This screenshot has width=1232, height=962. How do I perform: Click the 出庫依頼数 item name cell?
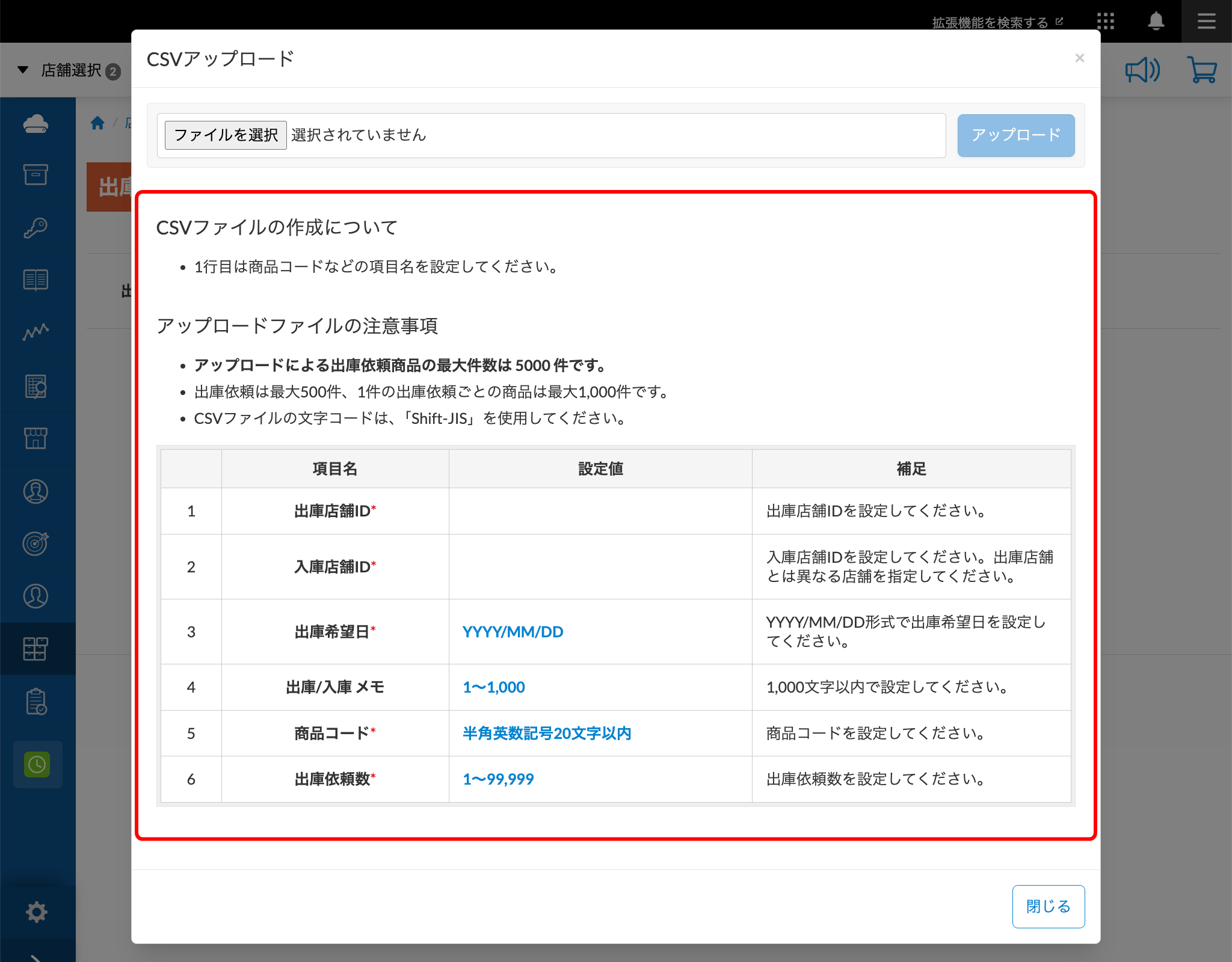point(335,779)
